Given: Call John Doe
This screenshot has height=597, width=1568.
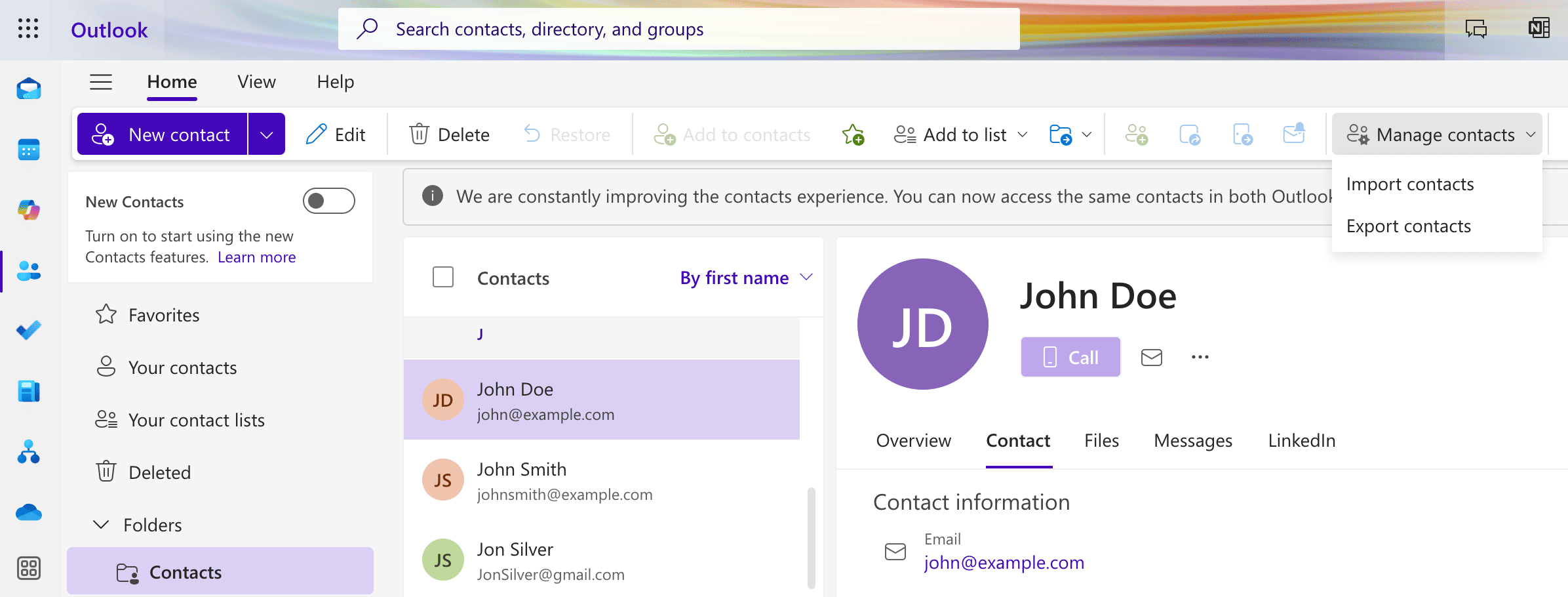Looking at the screenshot, I should (1070, 357).
